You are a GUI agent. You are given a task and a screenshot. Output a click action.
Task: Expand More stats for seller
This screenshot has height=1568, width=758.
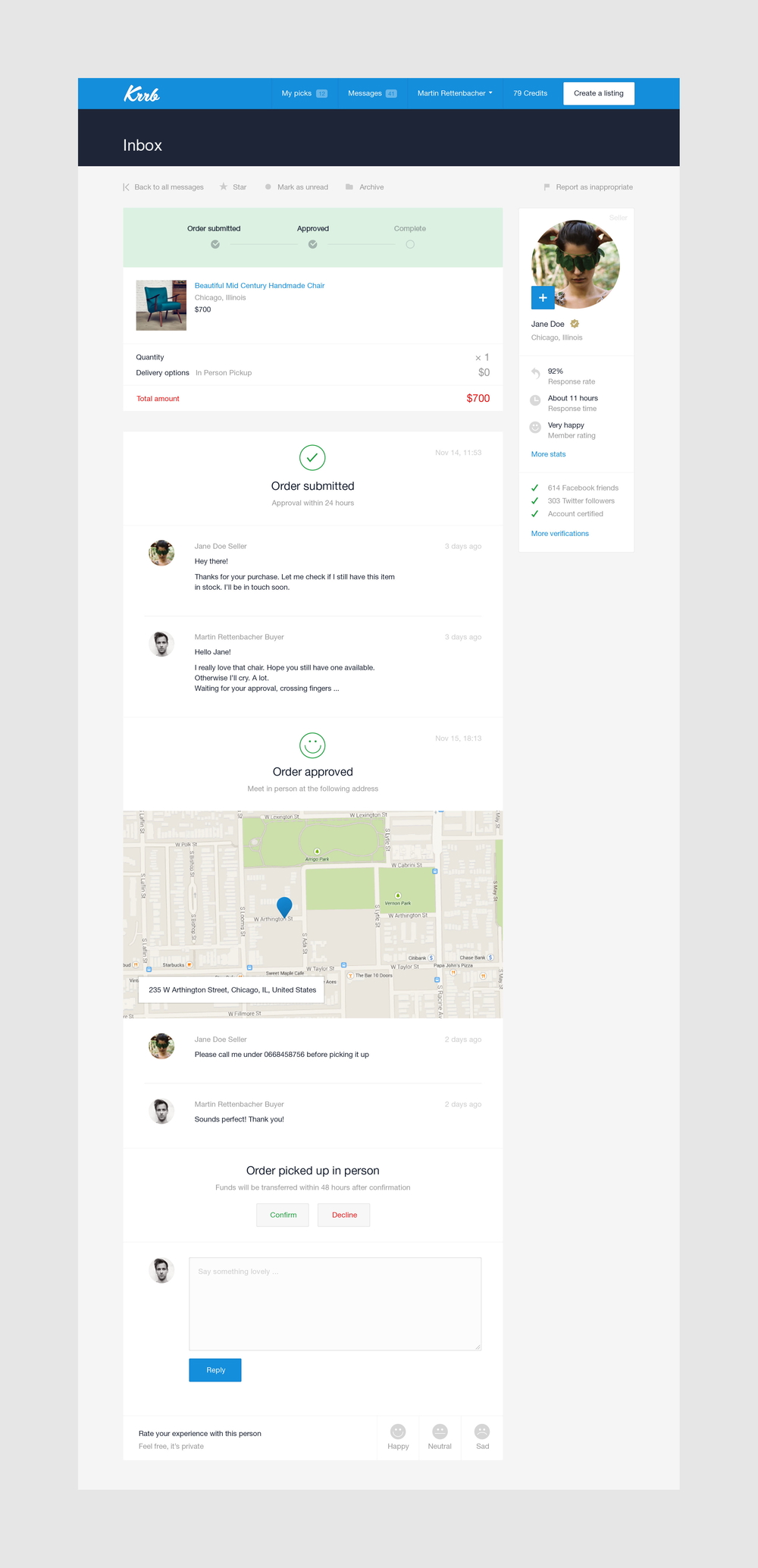[x=548, y=454]
